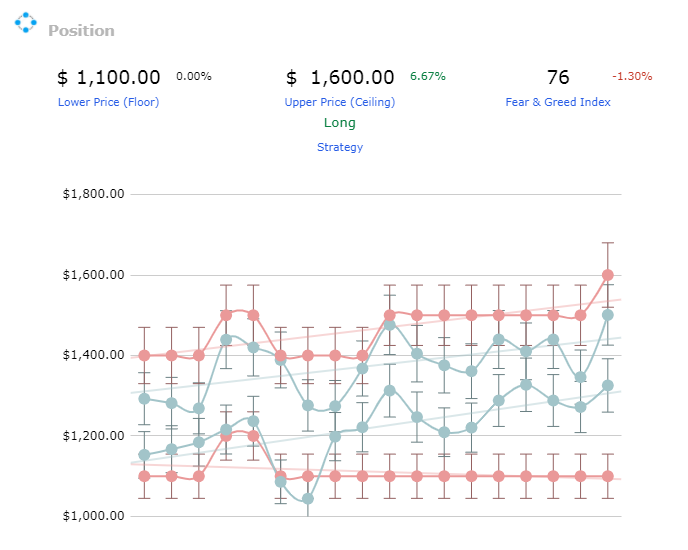Select the last red point at $1,600
The width and height of the screenshot is (688, 550).
click(608, 275)
